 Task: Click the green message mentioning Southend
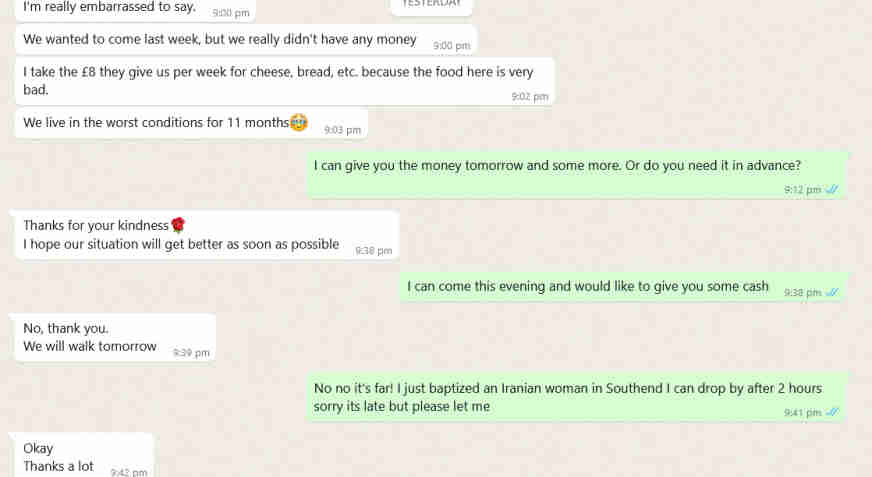click(576, 397)
